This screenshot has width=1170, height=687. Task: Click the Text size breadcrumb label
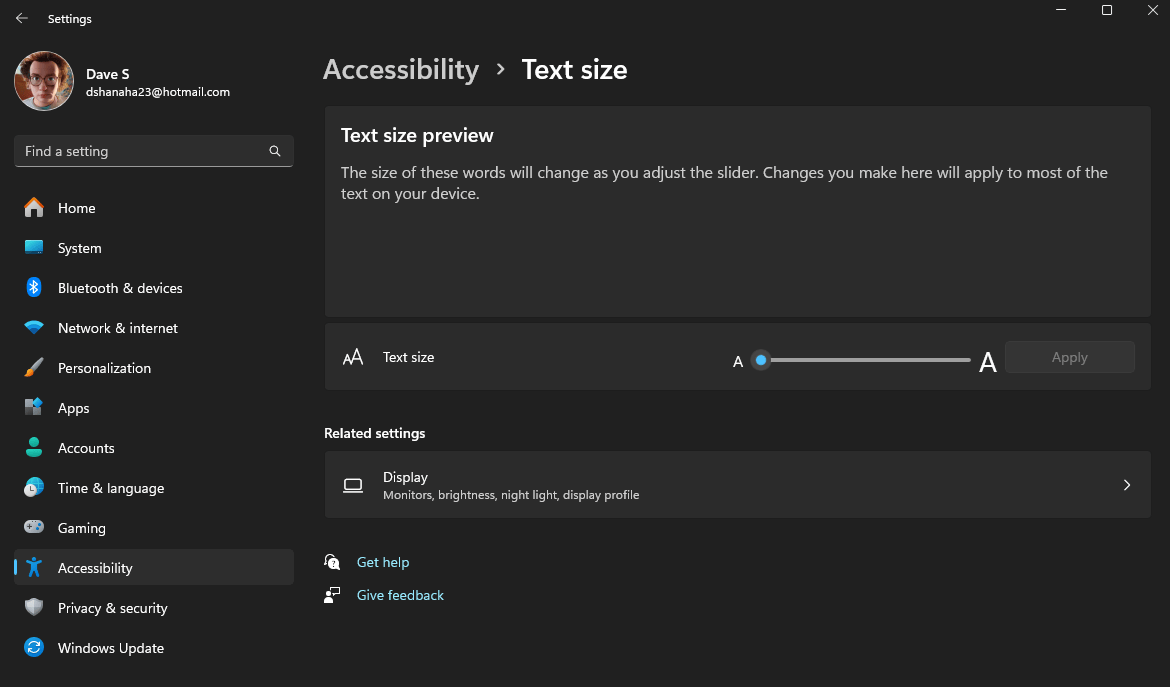coord(574,69)
